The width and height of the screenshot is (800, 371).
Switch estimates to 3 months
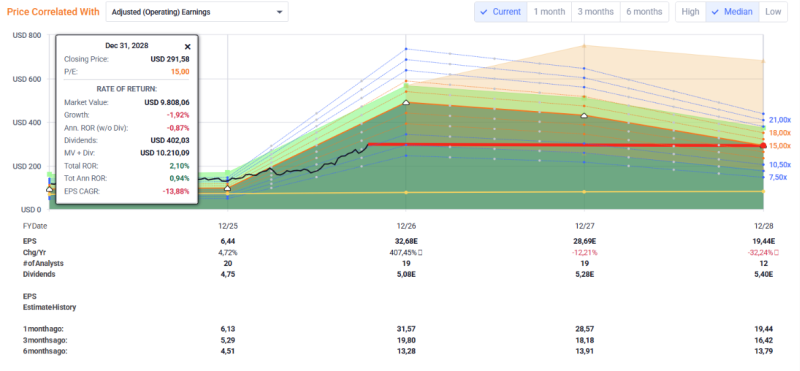(595, 12)
